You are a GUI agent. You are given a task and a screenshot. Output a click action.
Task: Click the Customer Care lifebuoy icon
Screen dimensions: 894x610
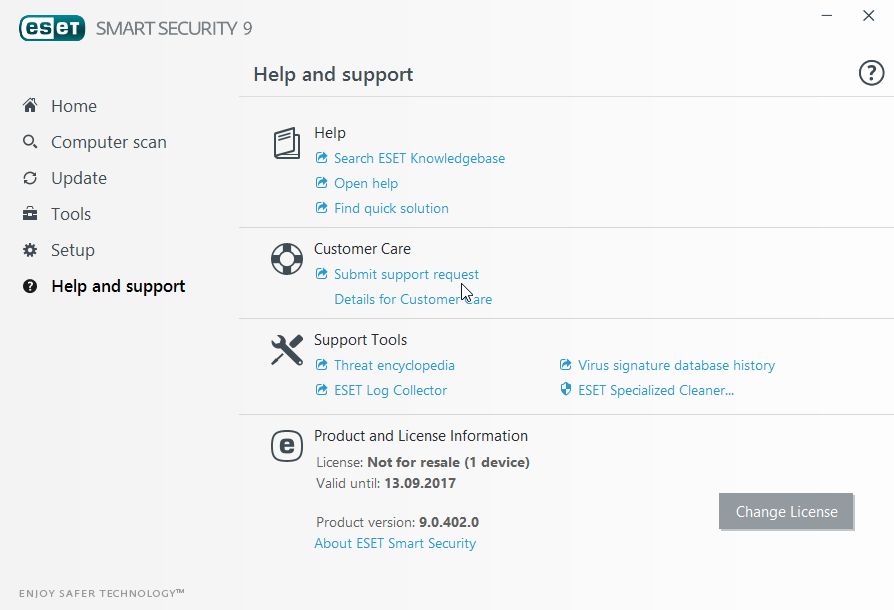coord(287,260)
